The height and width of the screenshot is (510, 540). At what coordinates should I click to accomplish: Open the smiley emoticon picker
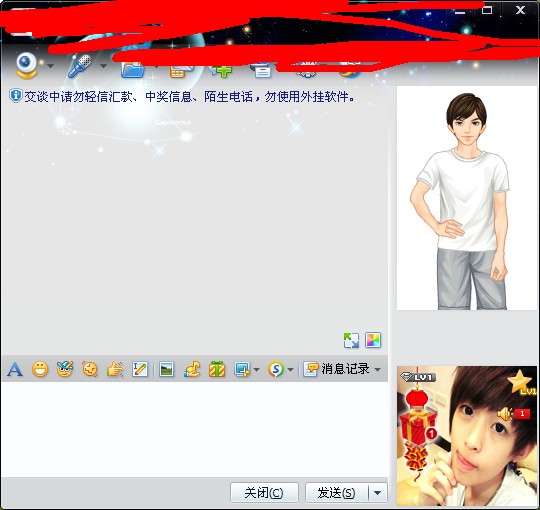point(40,370)
